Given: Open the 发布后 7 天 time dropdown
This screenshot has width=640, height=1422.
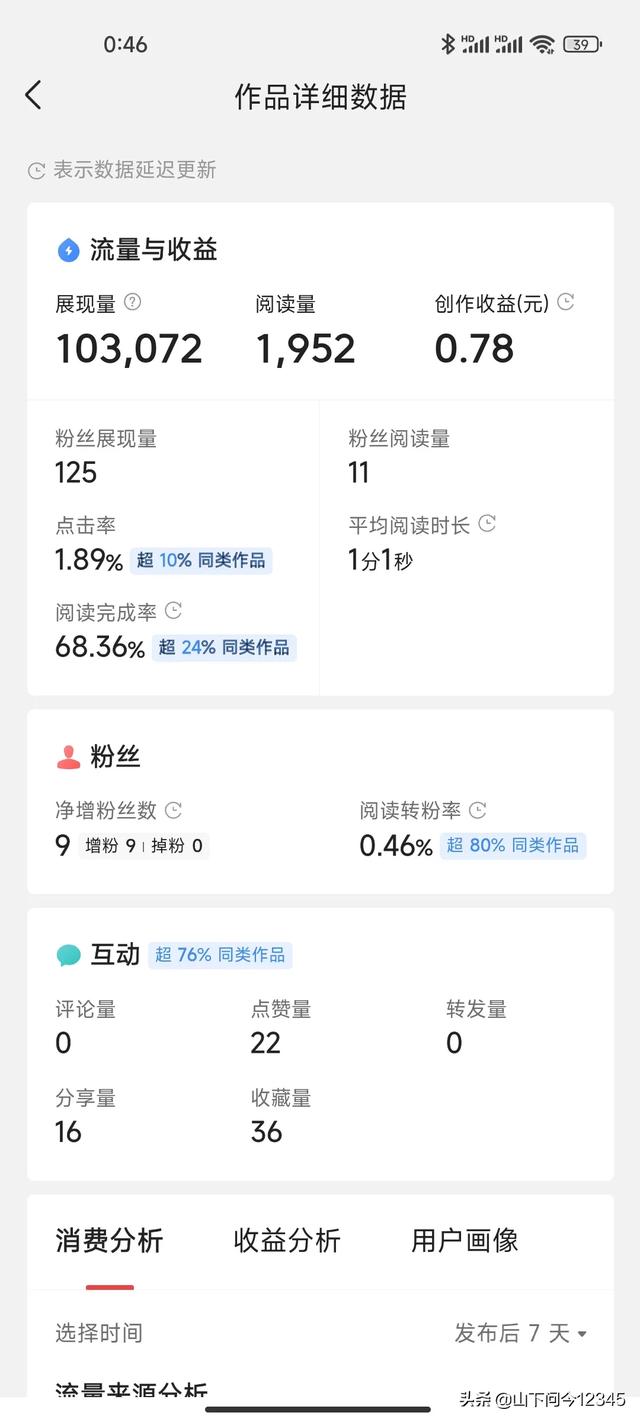Looking at the screenshot, I should coord(521,1333).
